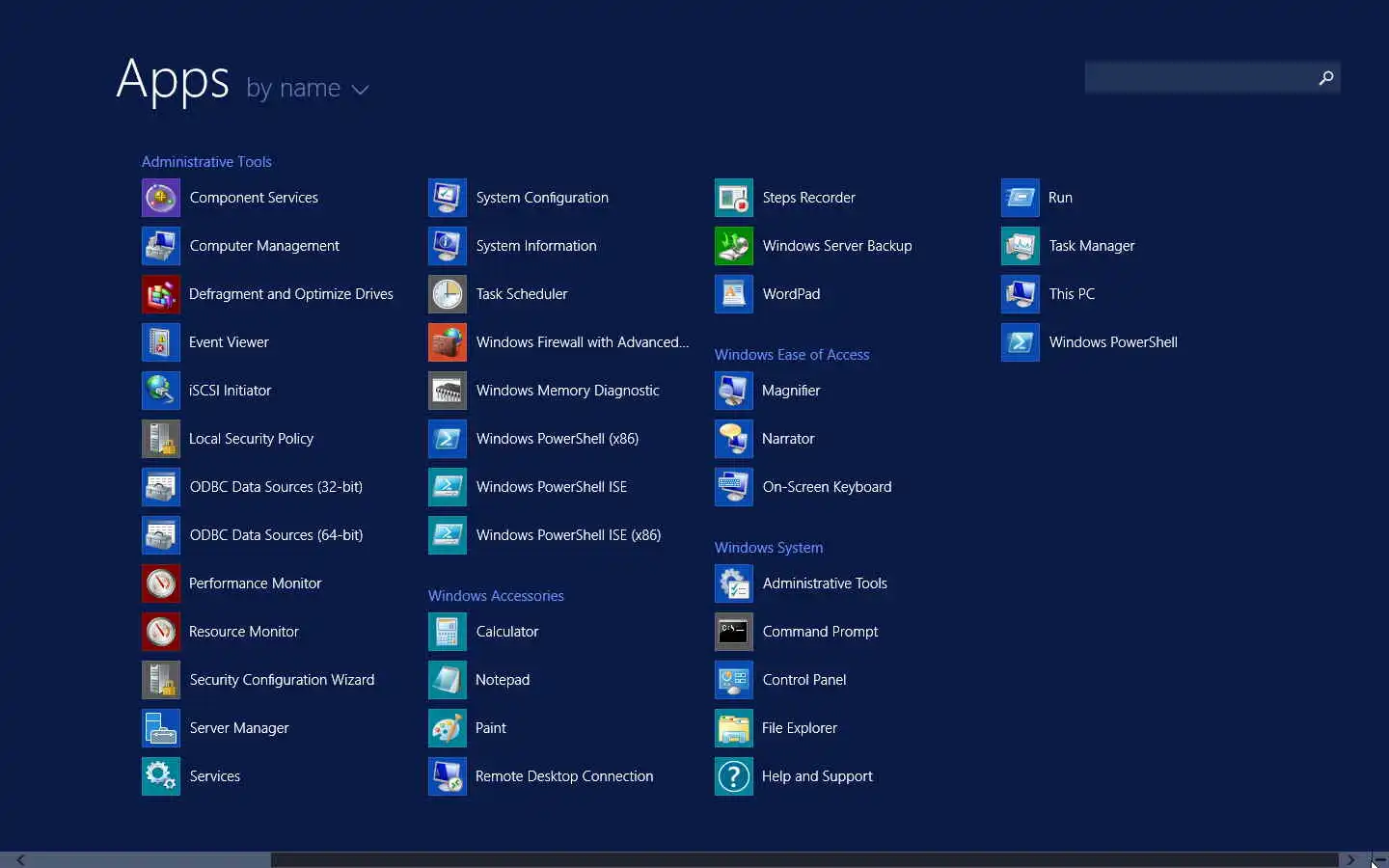
Task: Open Server Manager icon
Action: (160, 728)
